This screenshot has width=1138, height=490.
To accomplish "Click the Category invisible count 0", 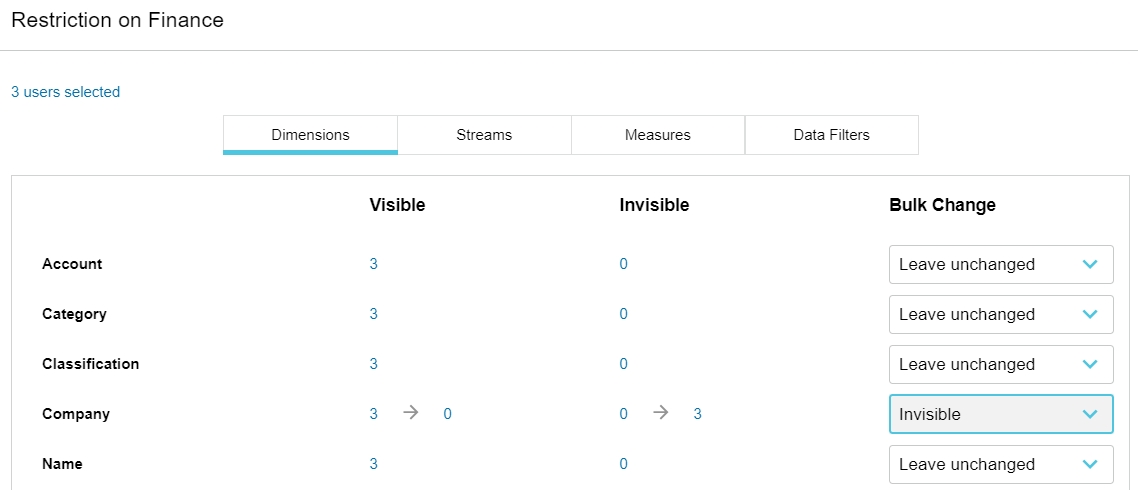I will point(624,315).
